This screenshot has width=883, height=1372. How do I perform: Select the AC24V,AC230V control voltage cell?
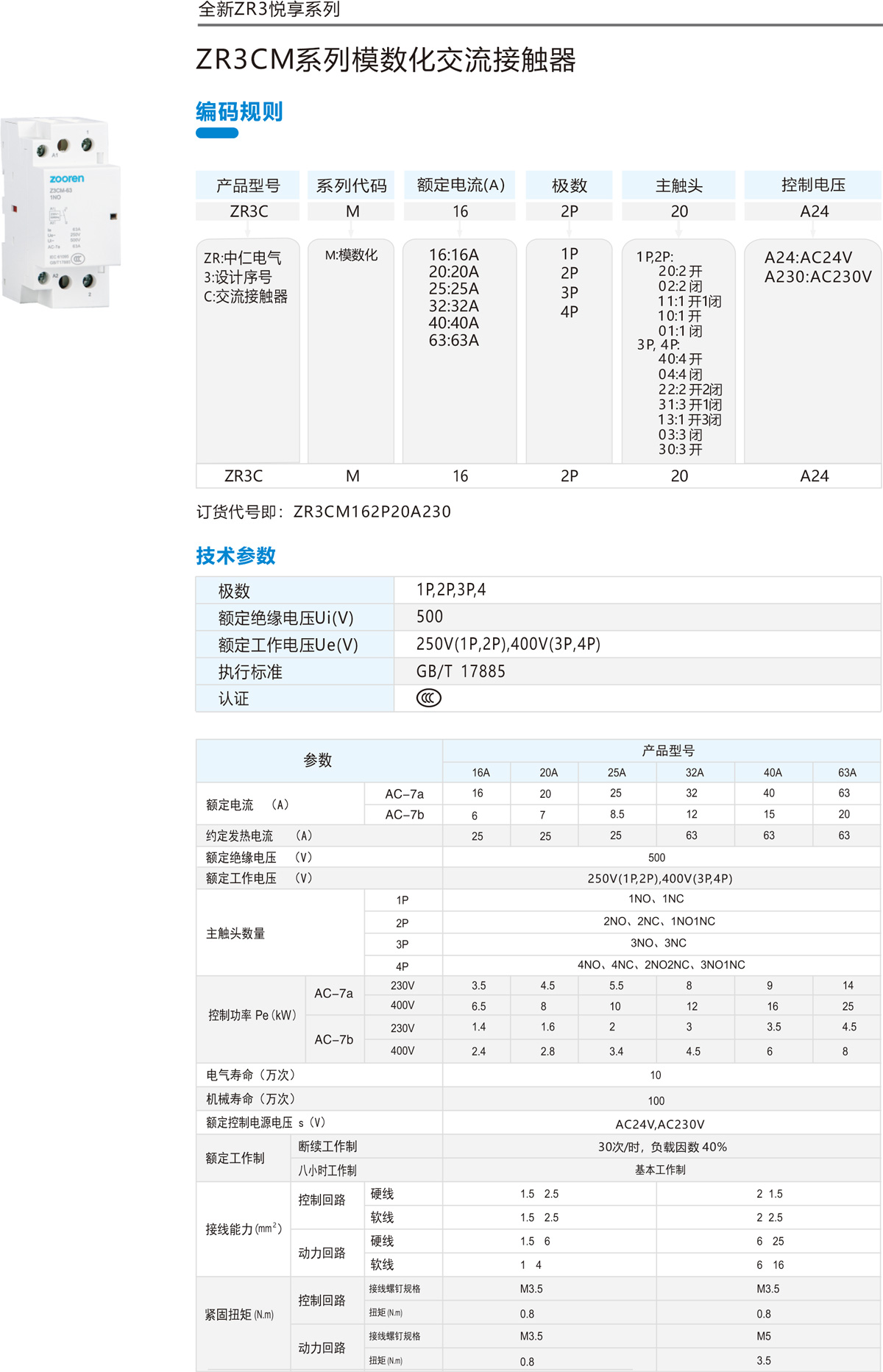[660, 1124]
